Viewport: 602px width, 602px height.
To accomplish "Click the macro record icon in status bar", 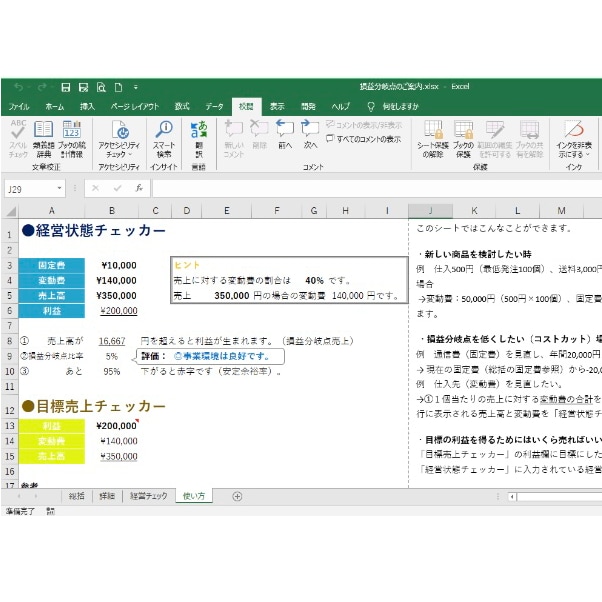I will click(x=50, y=511).
